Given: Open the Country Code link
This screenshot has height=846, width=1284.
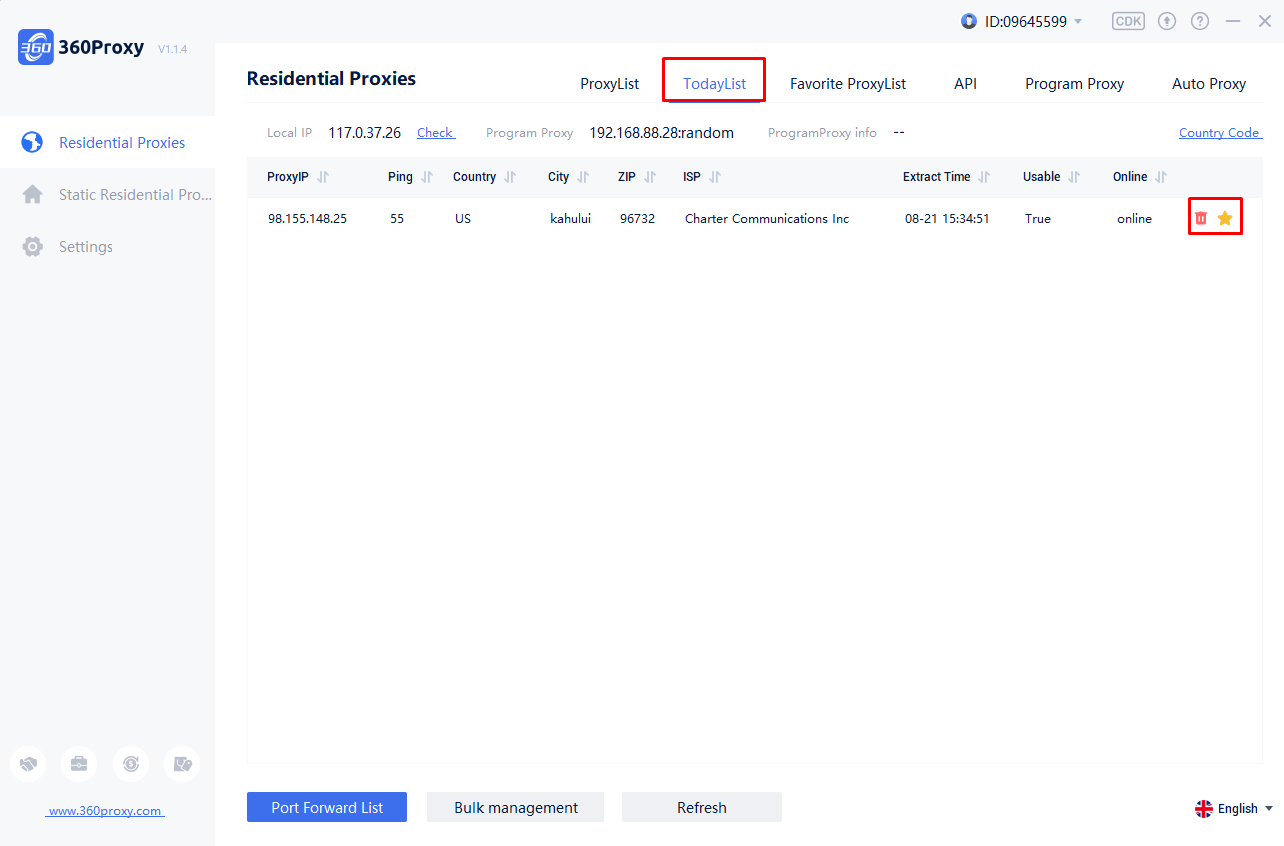Looking at the screenshot, I should point(1220,133).
